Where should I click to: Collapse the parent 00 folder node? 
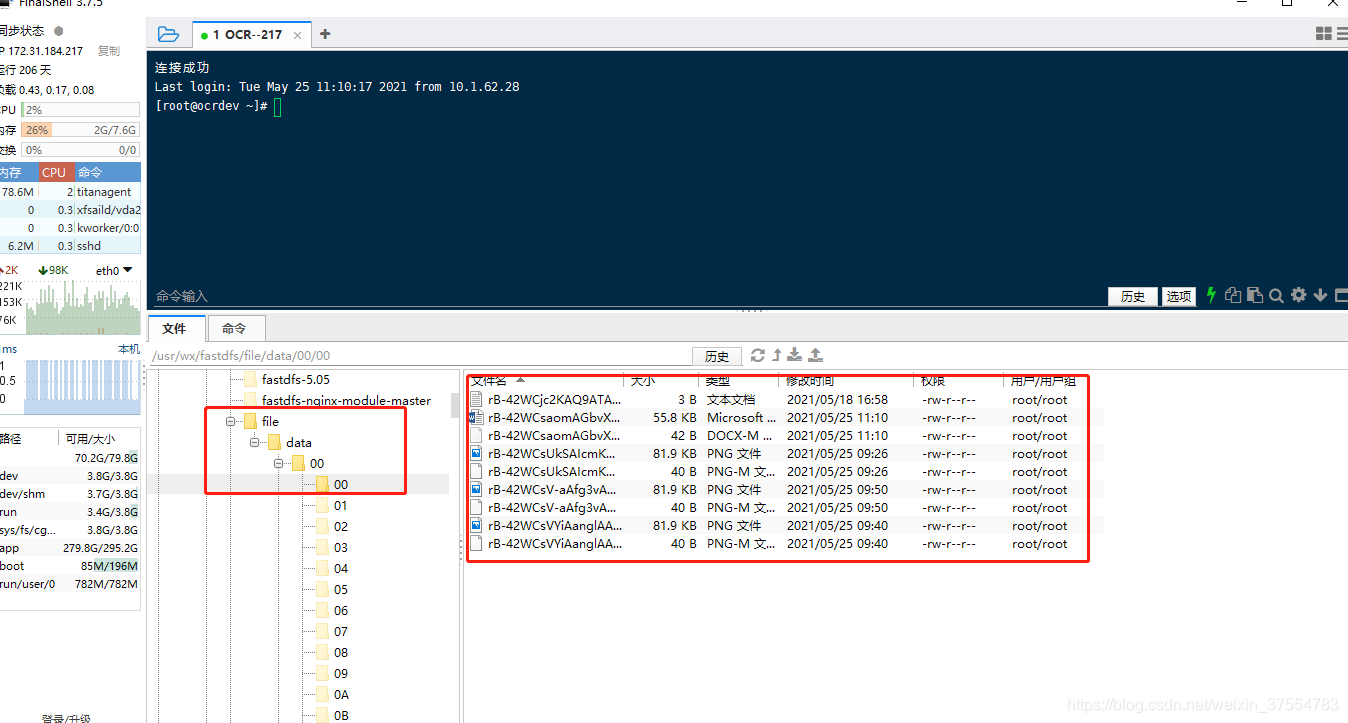click(x=278, y=463)
